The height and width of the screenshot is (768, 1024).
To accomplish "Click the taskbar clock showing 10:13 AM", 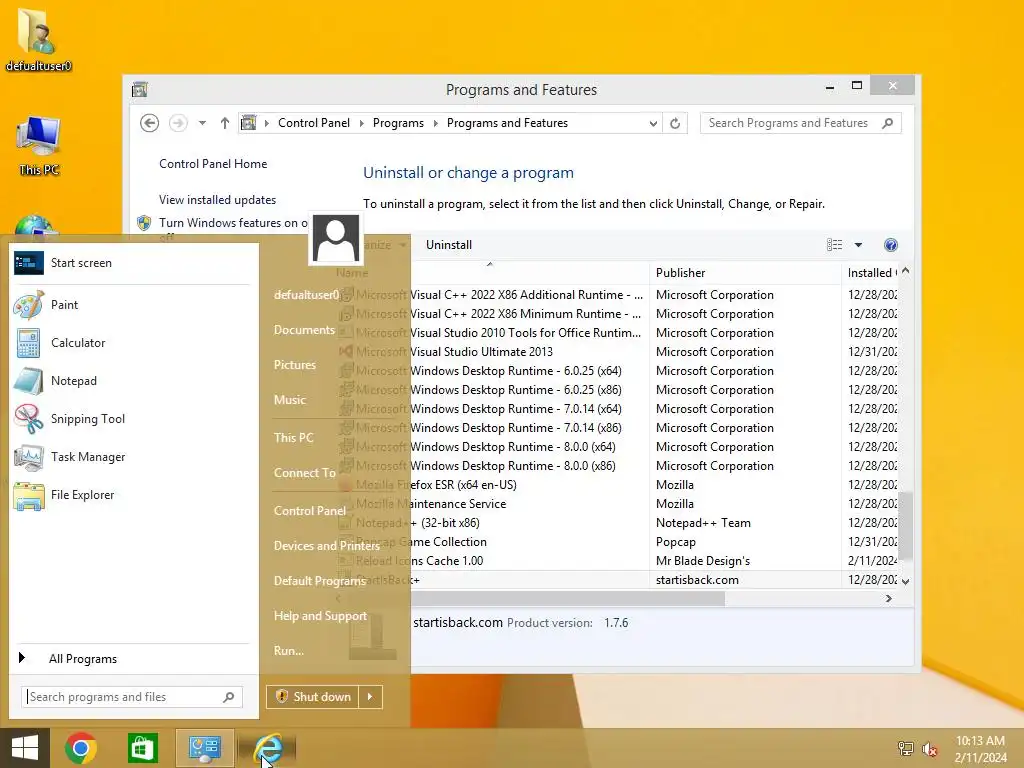I will [x=980, y=749].
